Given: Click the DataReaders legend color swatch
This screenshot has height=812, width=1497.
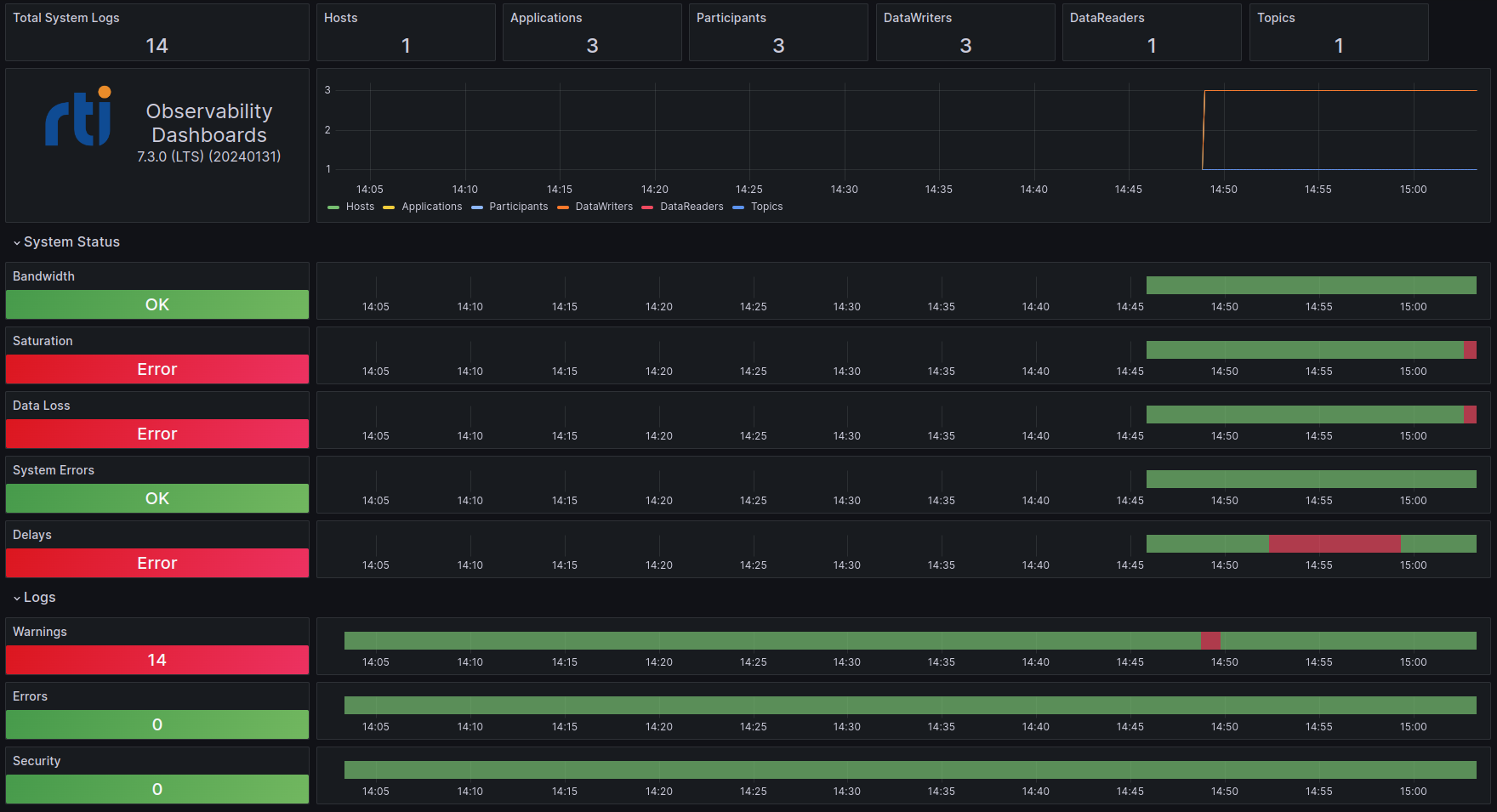Looking at the screenshot, I should click(x=648, y=207).
